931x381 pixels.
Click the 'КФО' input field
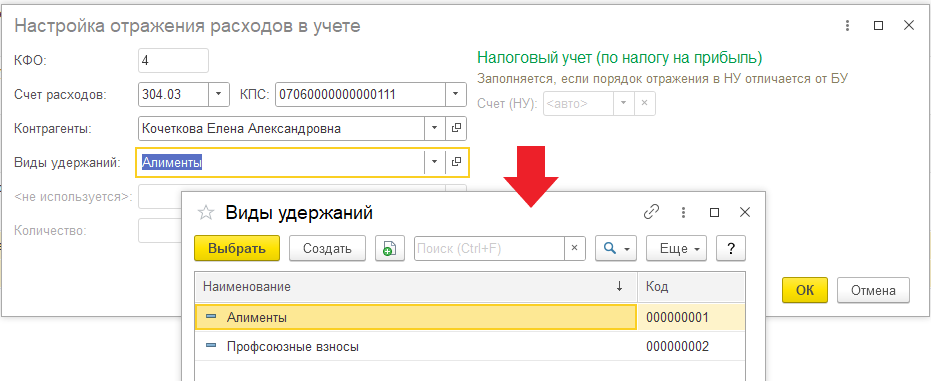click(x=173, y=60)
